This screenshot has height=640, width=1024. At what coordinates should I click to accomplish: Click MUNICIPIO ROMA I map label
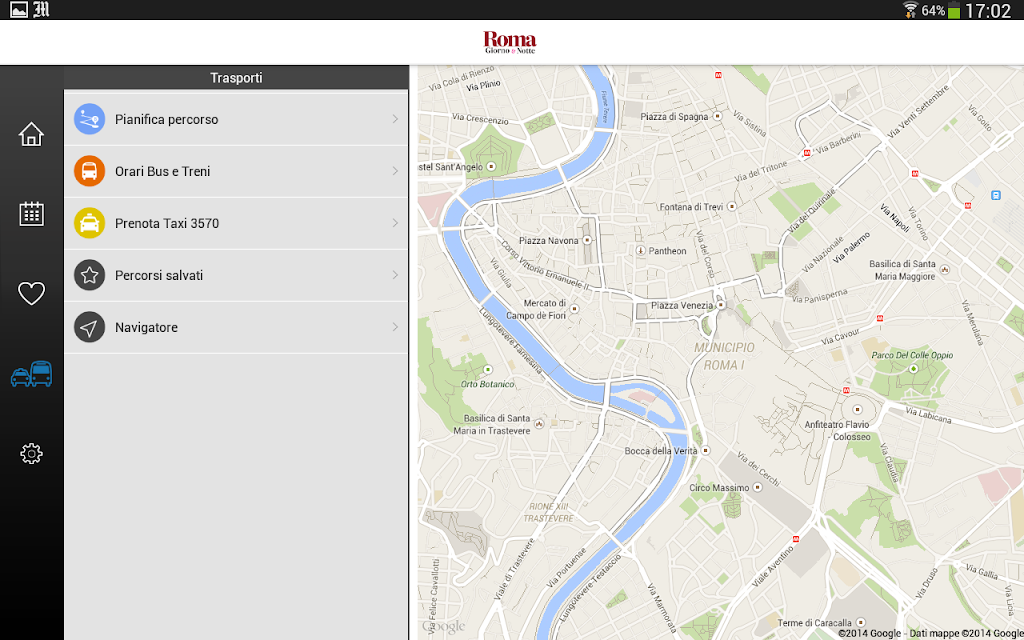pyautogui.click(x=724, y=357)
